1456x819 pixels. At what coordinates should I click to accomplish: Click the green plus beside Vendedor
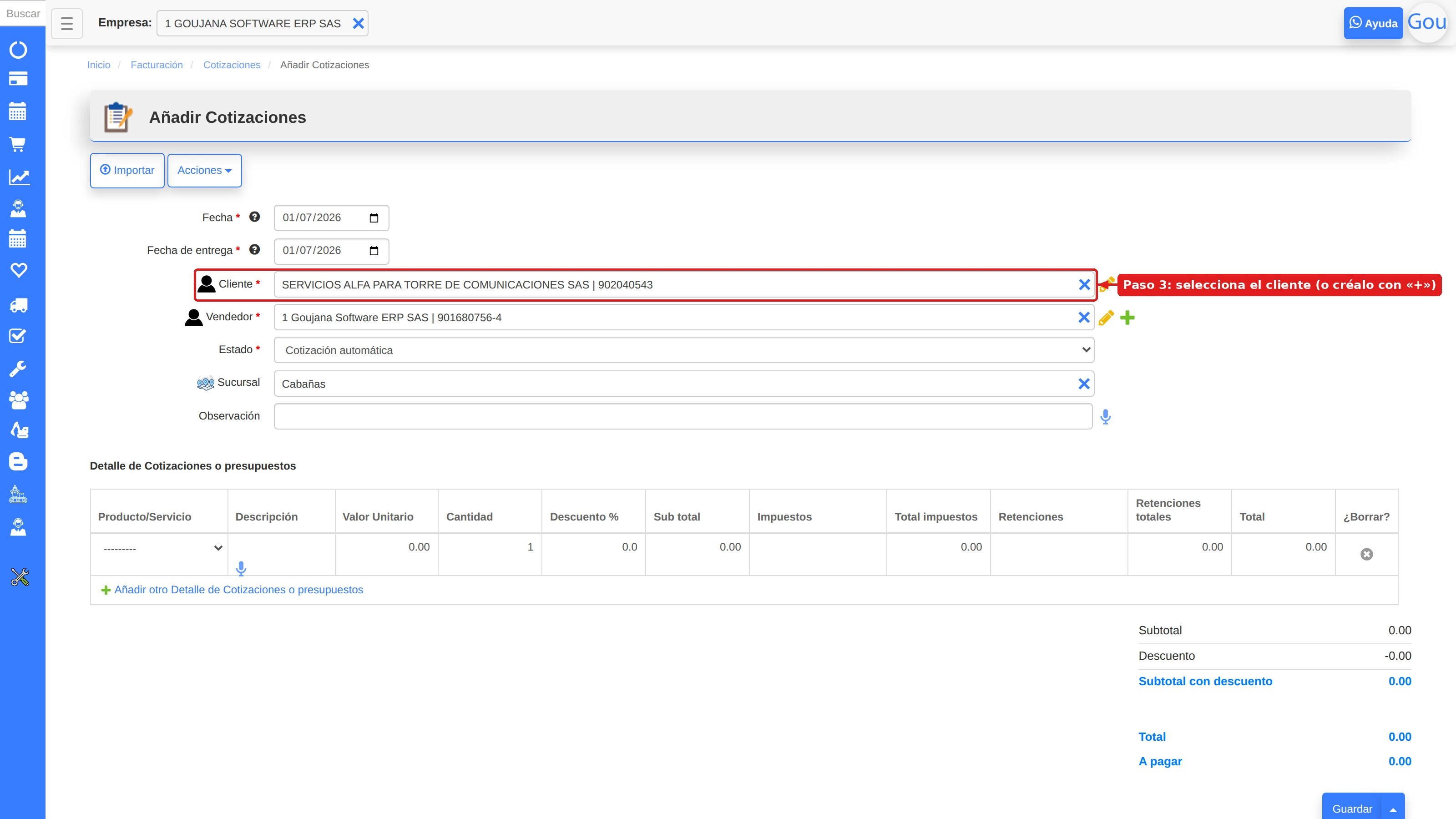click(1127, 318)
